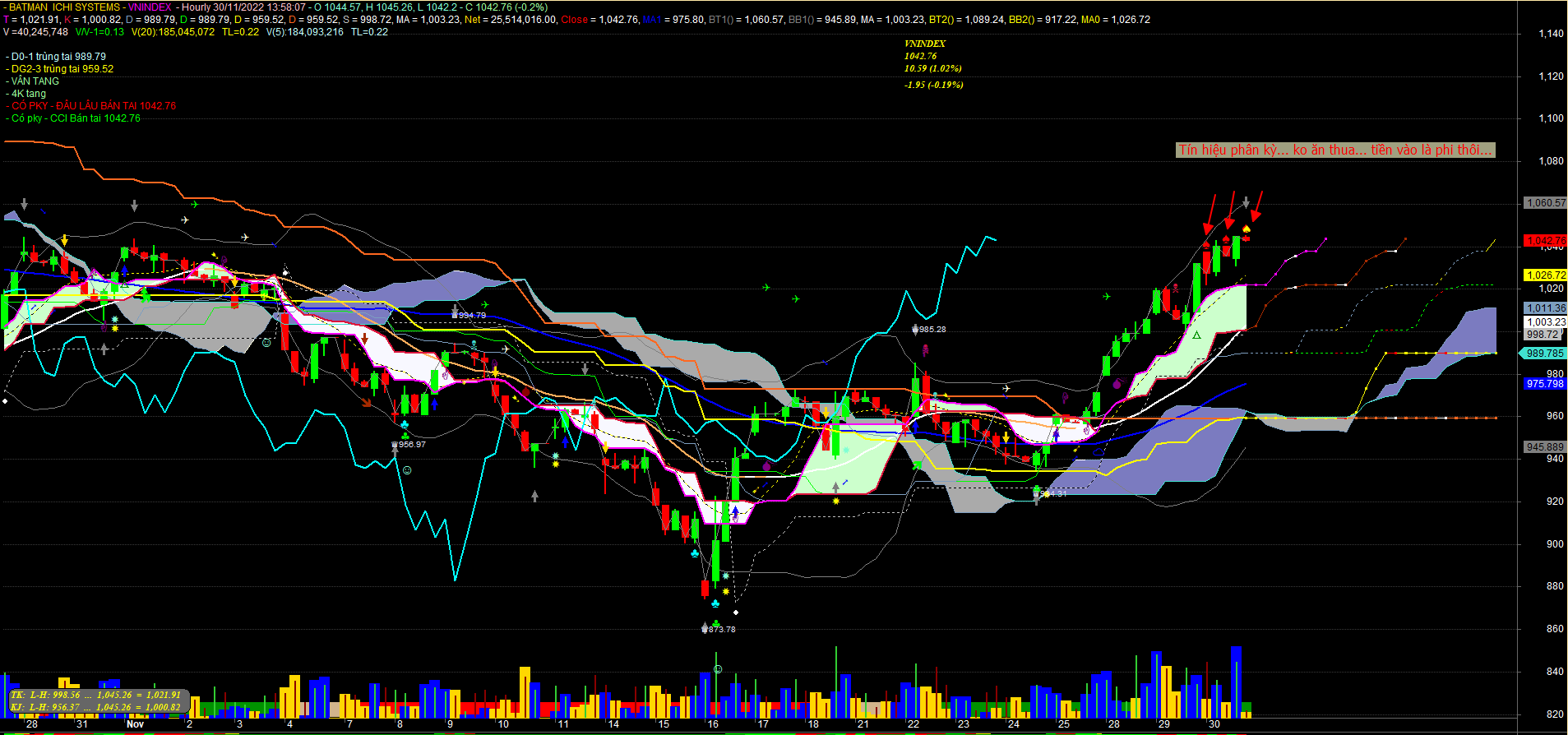Screen dimensions: 1568x735
Task: Click the red divergence signal banner text
Action: point(1335,150)
